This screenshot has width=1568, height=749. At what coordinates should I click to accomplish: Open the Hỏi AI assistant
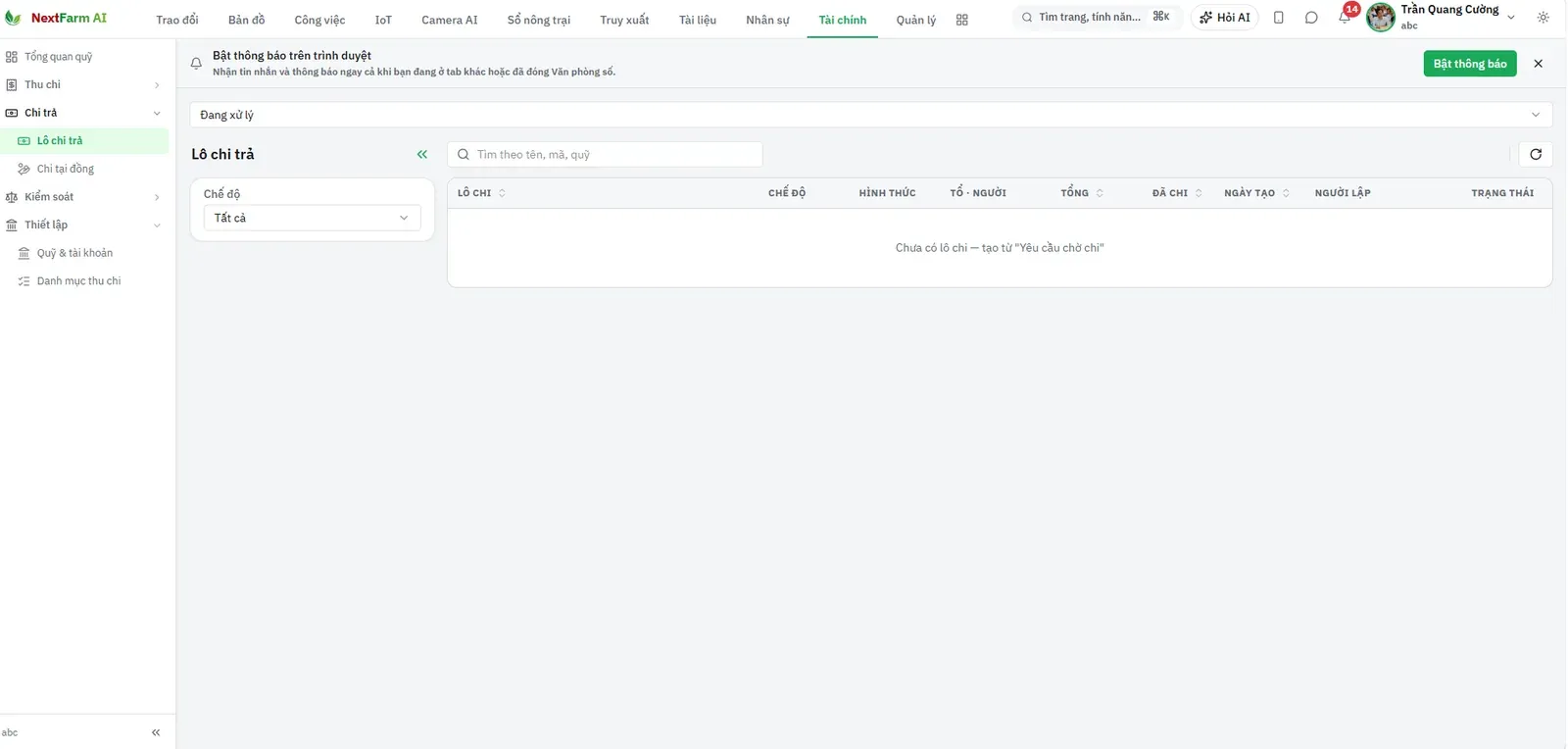pyautogui.click(x=1225, y=18)
